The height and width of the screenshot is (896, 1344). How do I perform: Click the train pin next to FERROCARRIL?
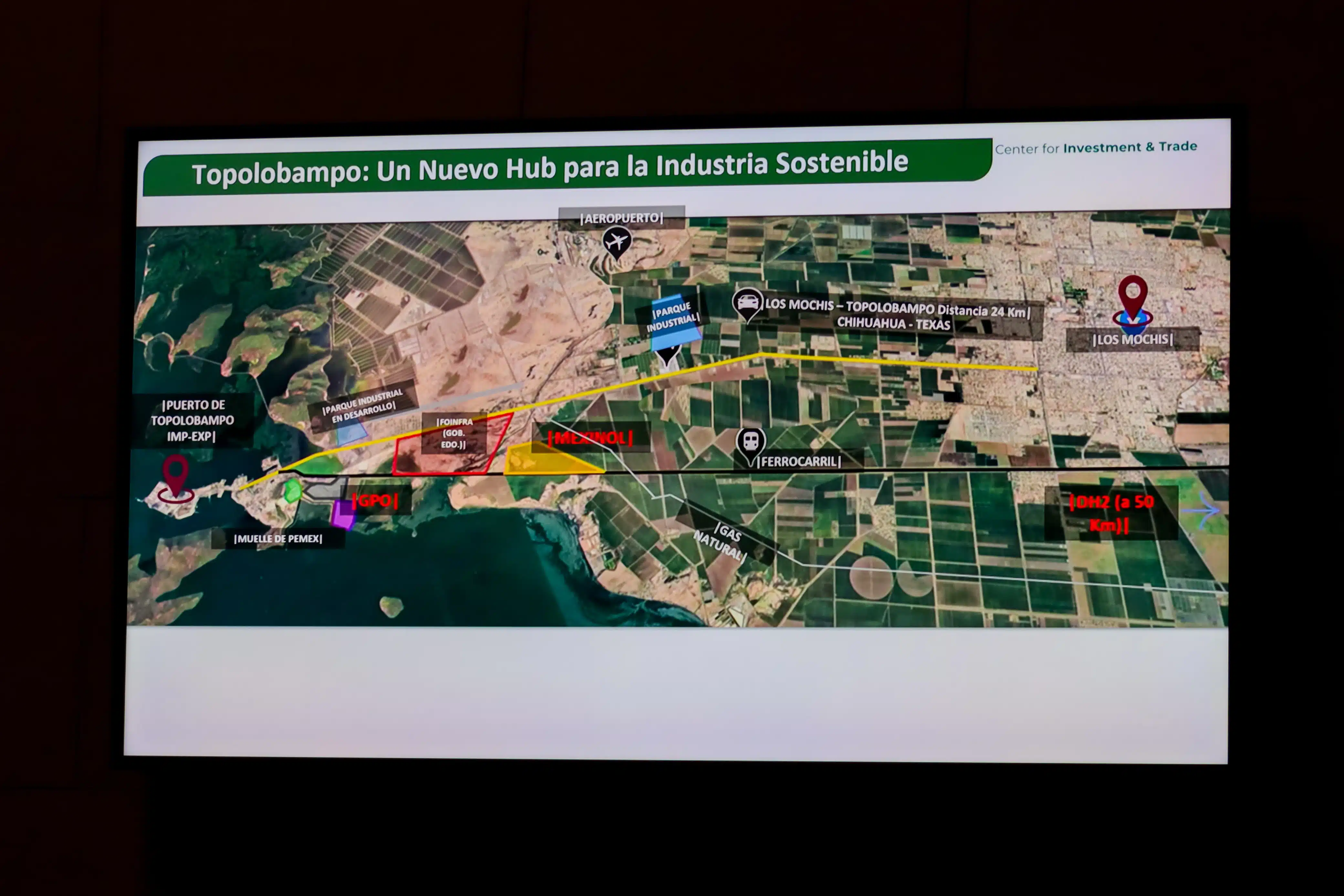(751, 446)
